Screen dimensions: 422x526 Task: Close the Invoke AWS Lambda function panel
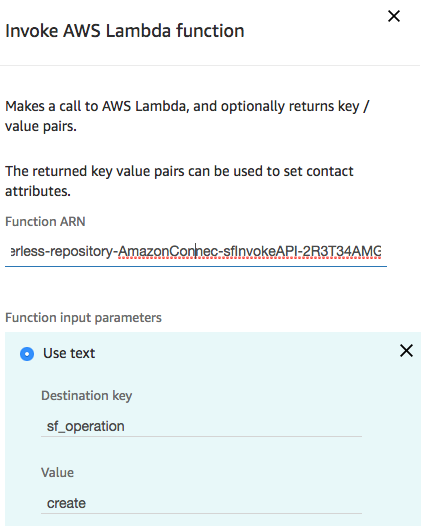coord(394,16)
